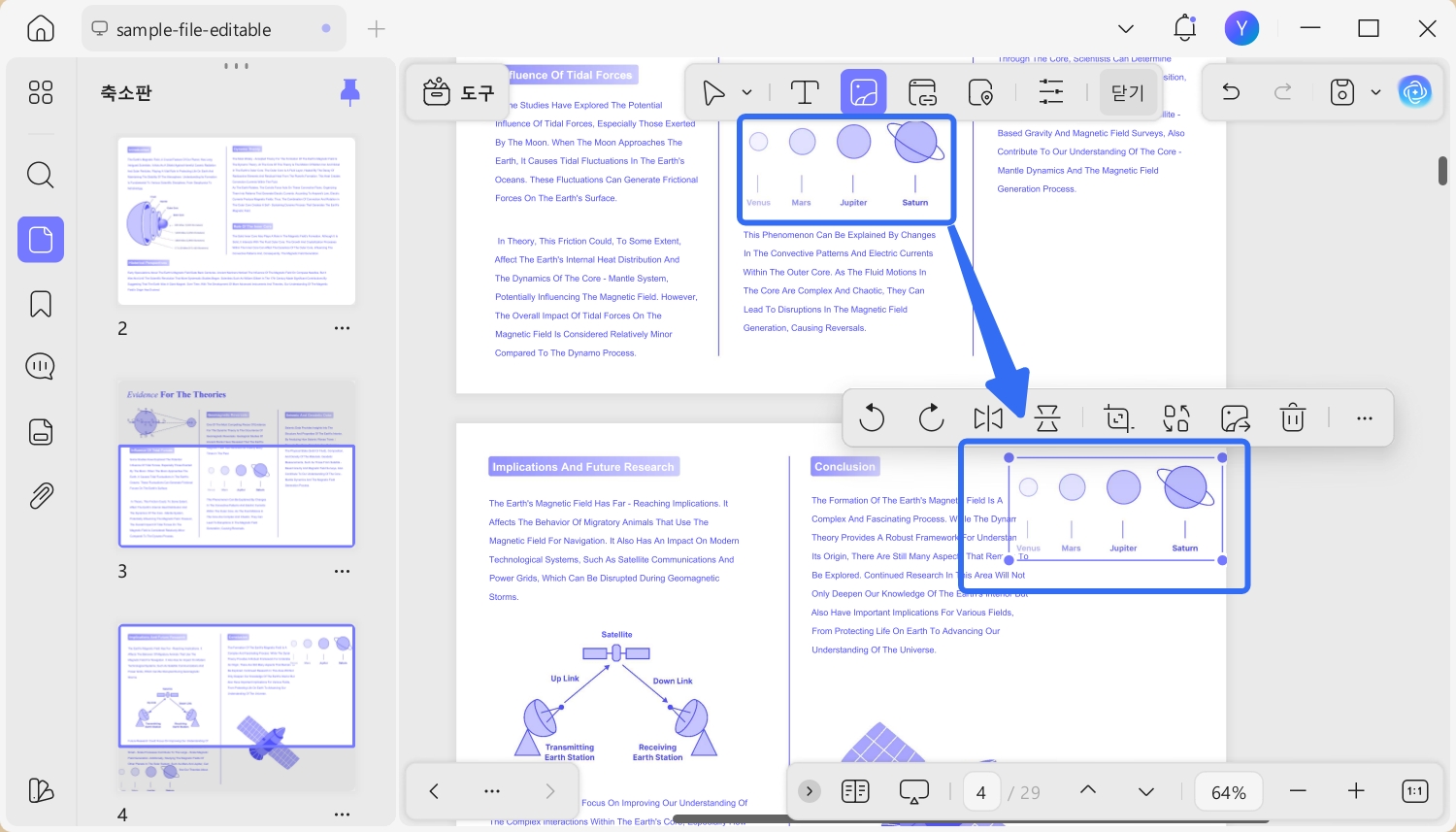
Task: Go forward with the right chevron
Action: click(550, 791)
